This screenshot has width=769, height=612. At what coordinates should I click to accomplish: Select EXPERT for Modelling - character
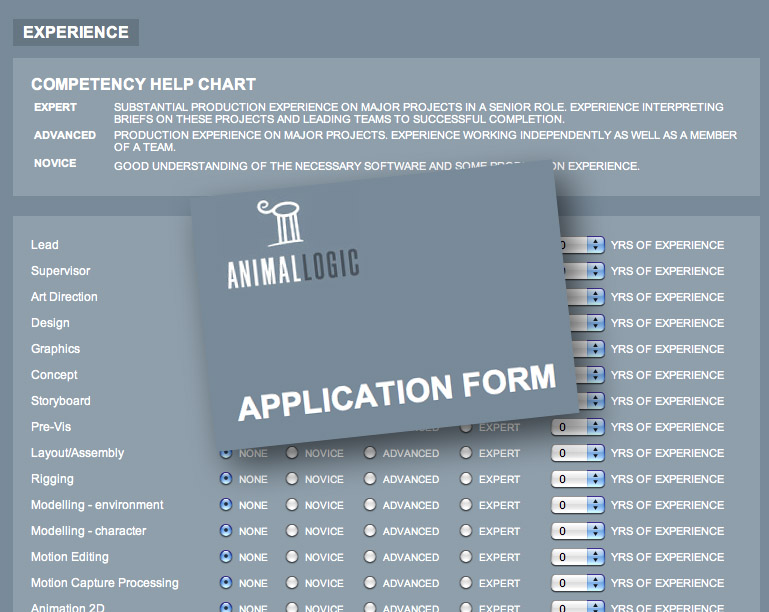(466, 531)
